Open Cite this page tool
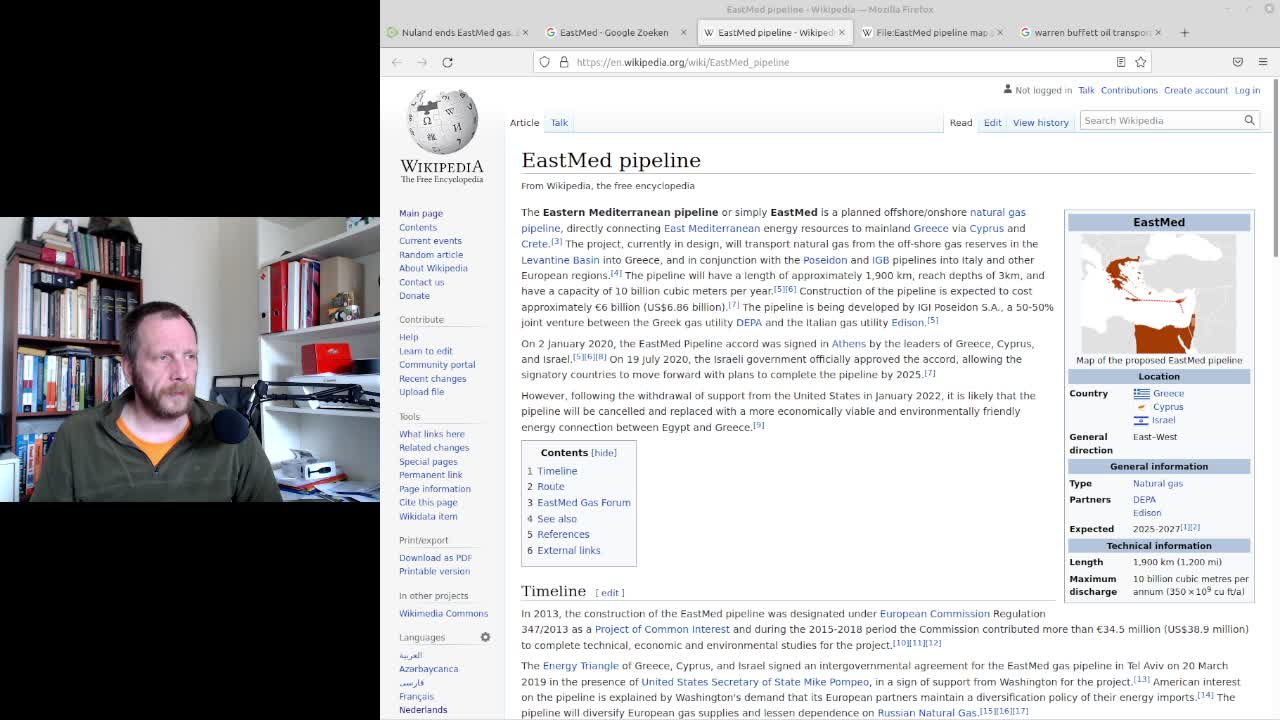Viewport: 1280px width, 720px height. [428, 503]
